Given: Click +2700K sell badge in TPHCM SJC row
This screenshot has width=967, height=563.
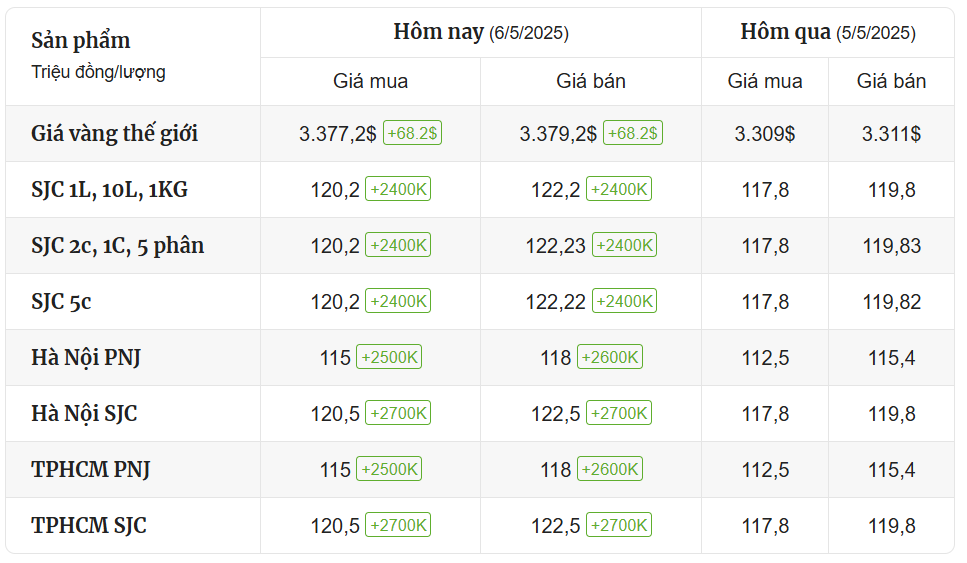Looking at the screenshot, I should (619, 526).
